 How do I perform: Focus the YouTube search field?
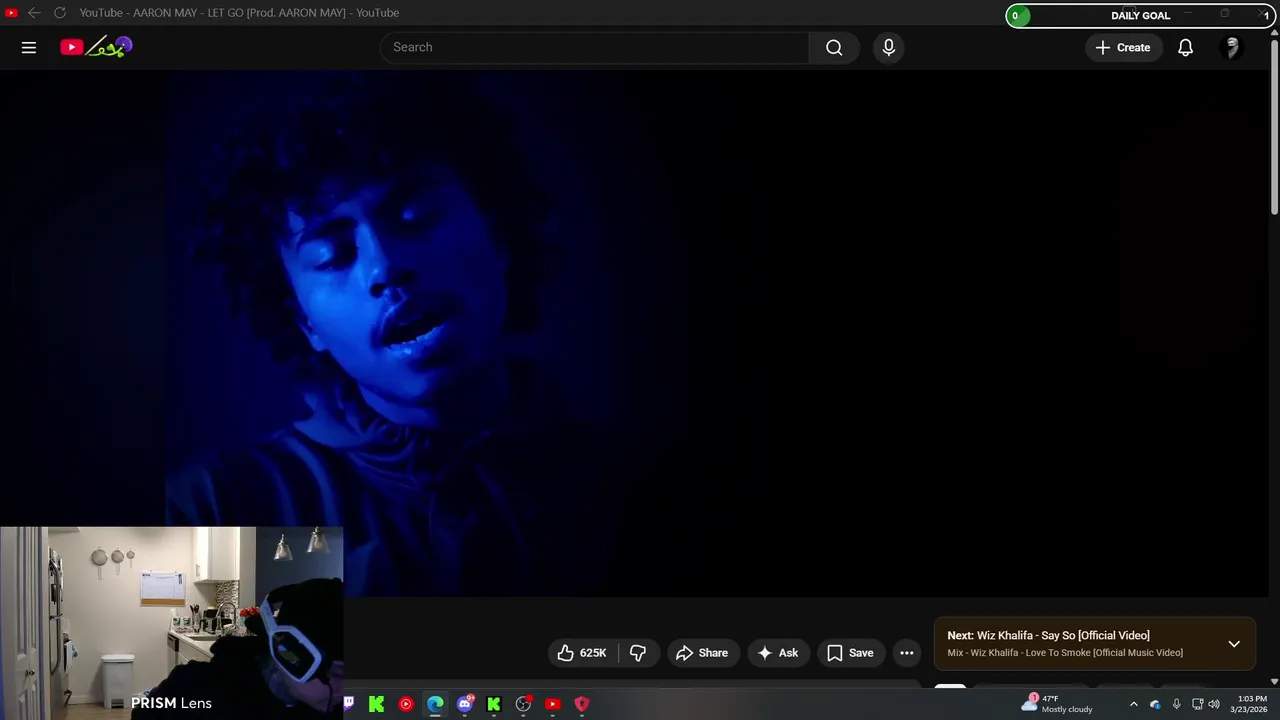pos(595,47)
